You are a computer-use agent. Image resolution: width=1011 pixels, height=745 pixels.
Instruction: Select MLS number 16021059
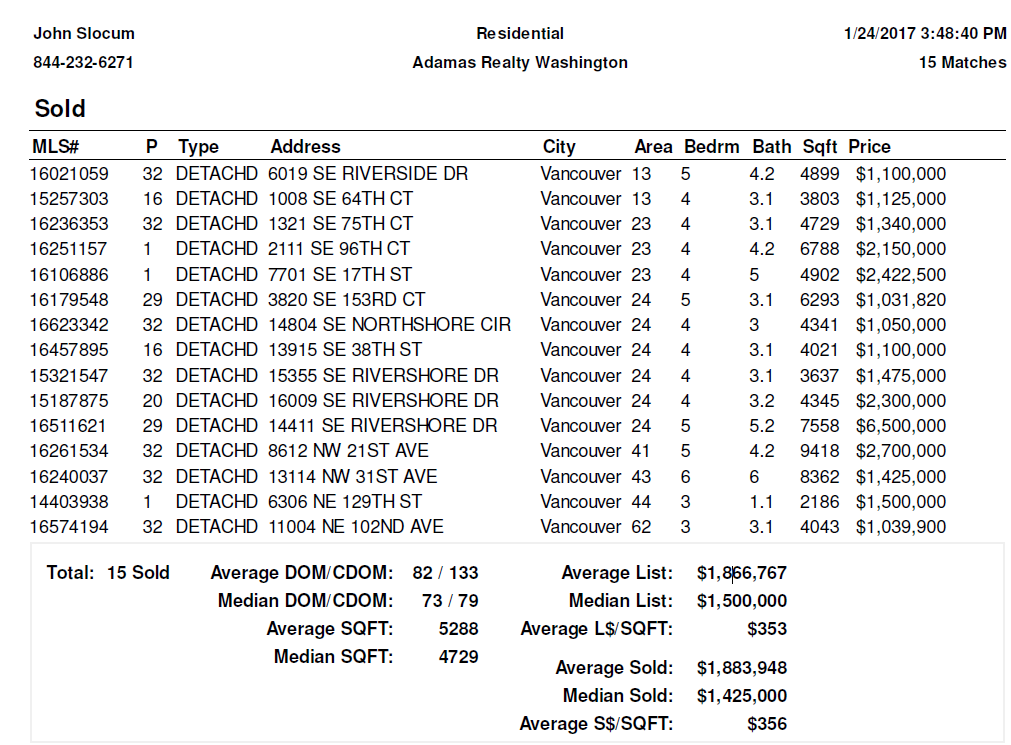(x=69, y=174)
